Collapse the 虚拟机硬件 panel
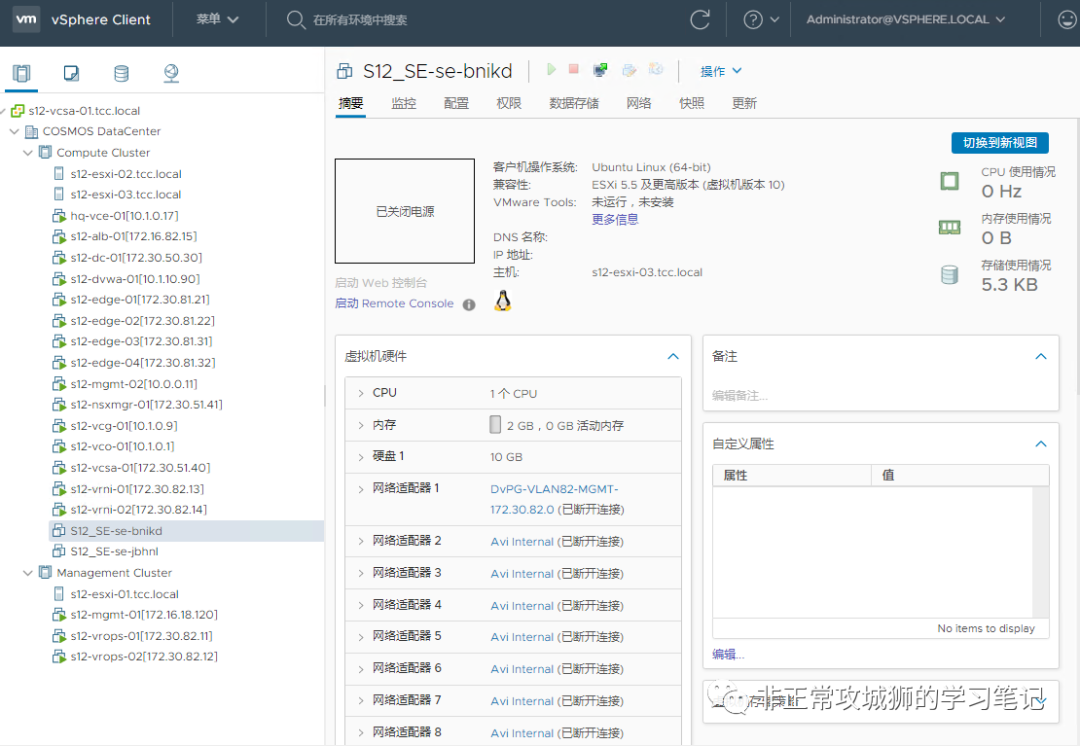 [x=673, y=356]
